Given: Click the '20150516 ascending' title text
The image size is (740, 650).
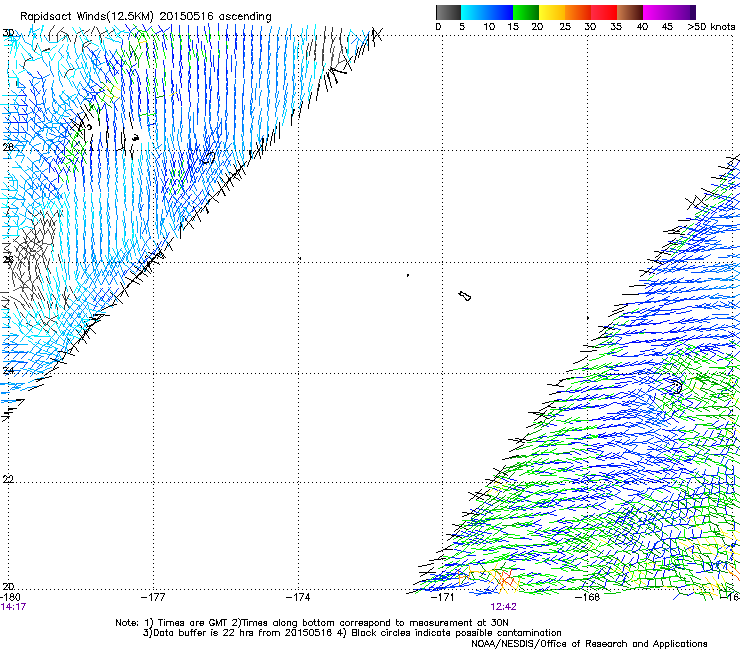Looking at the screenshot, I should (215, 17).
